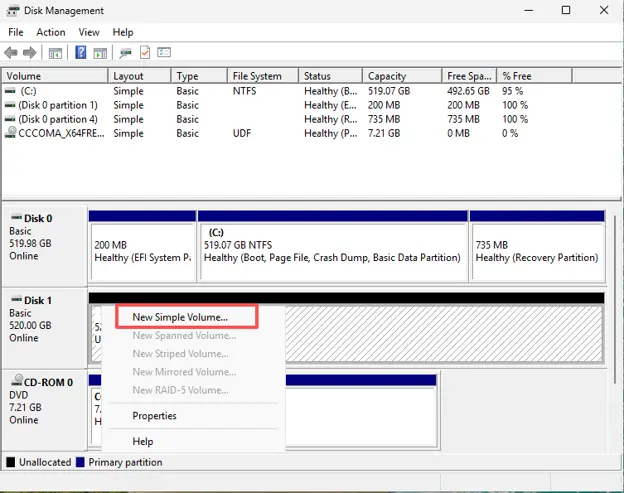
Task: Click the CD-ROM 0 DVD label panel
Action: [44, 410]
